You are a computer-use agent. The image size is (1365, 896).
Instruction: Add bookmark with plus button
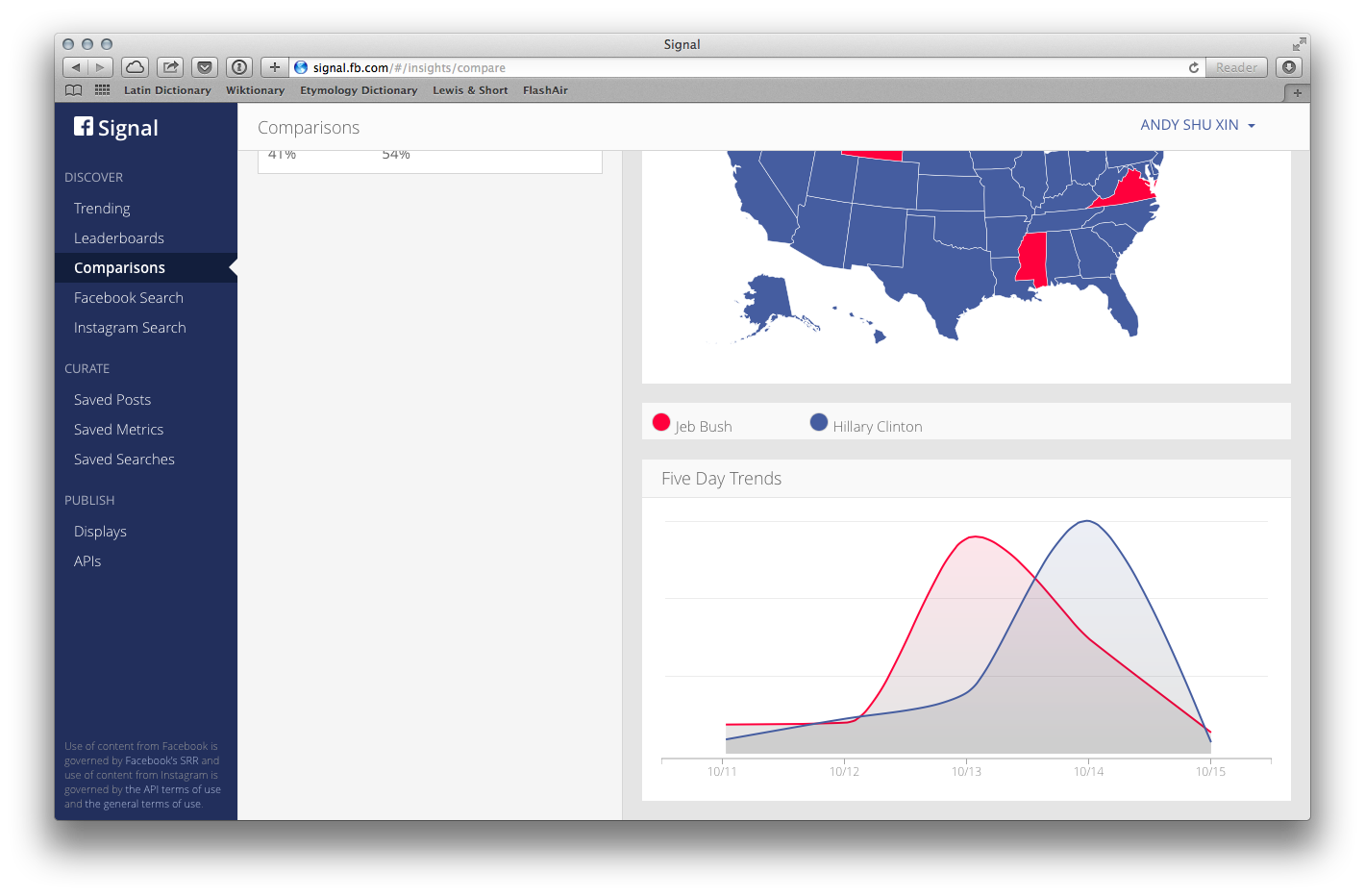click(275, 67)
